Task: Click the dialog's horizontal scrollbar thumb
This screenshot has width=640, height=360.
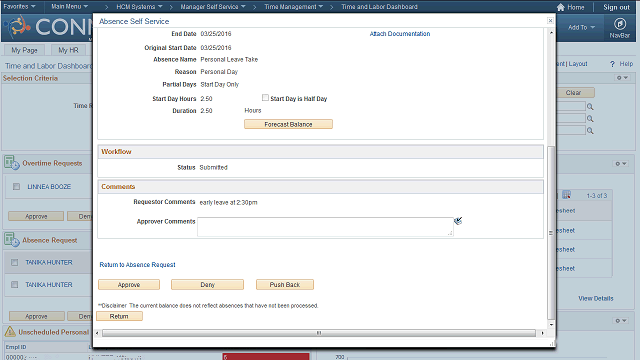Action: [319, 333]
